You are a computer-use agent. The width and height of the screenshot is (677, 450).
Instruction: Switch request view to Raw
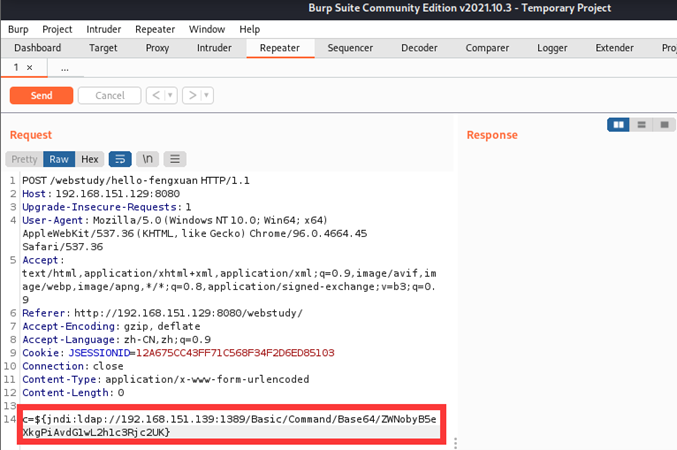59,159
